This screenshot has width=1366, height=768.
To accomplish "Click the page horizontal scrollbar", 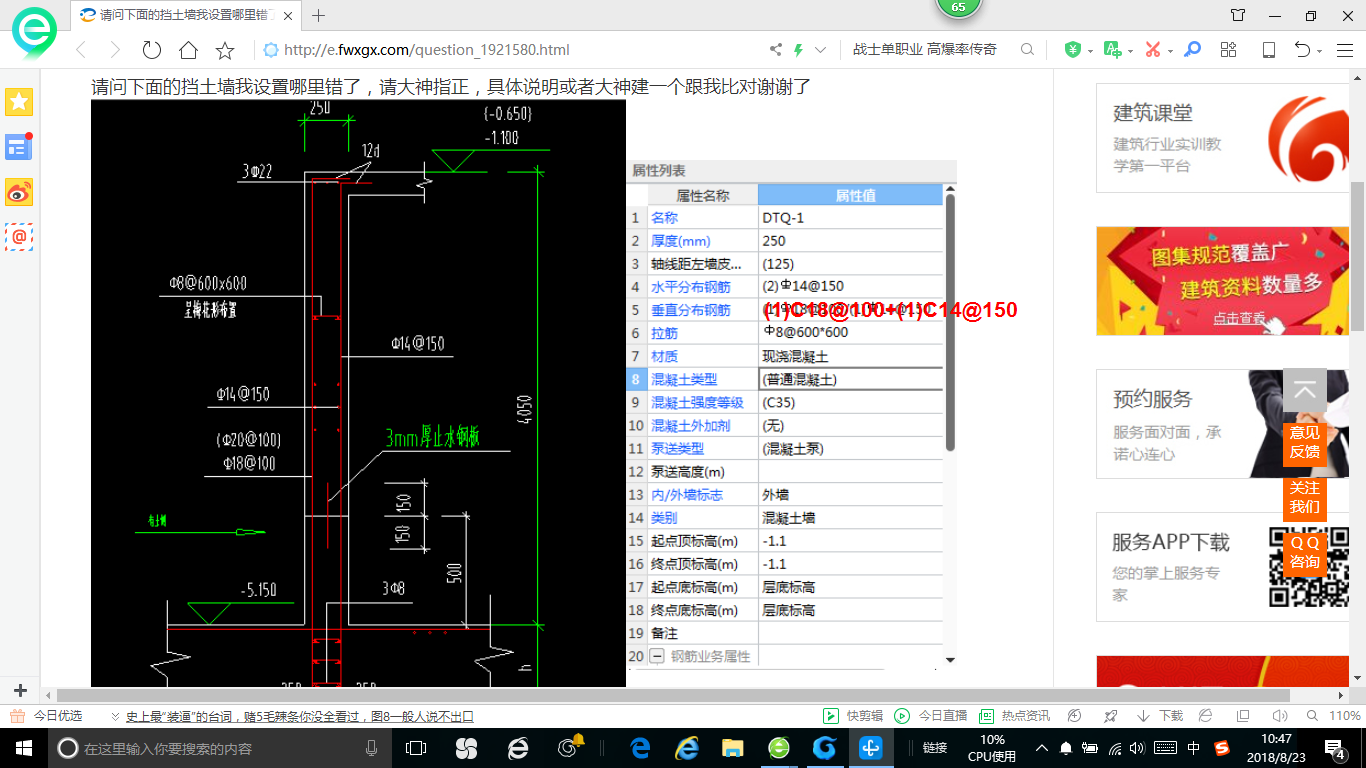I will pos(673,695).
